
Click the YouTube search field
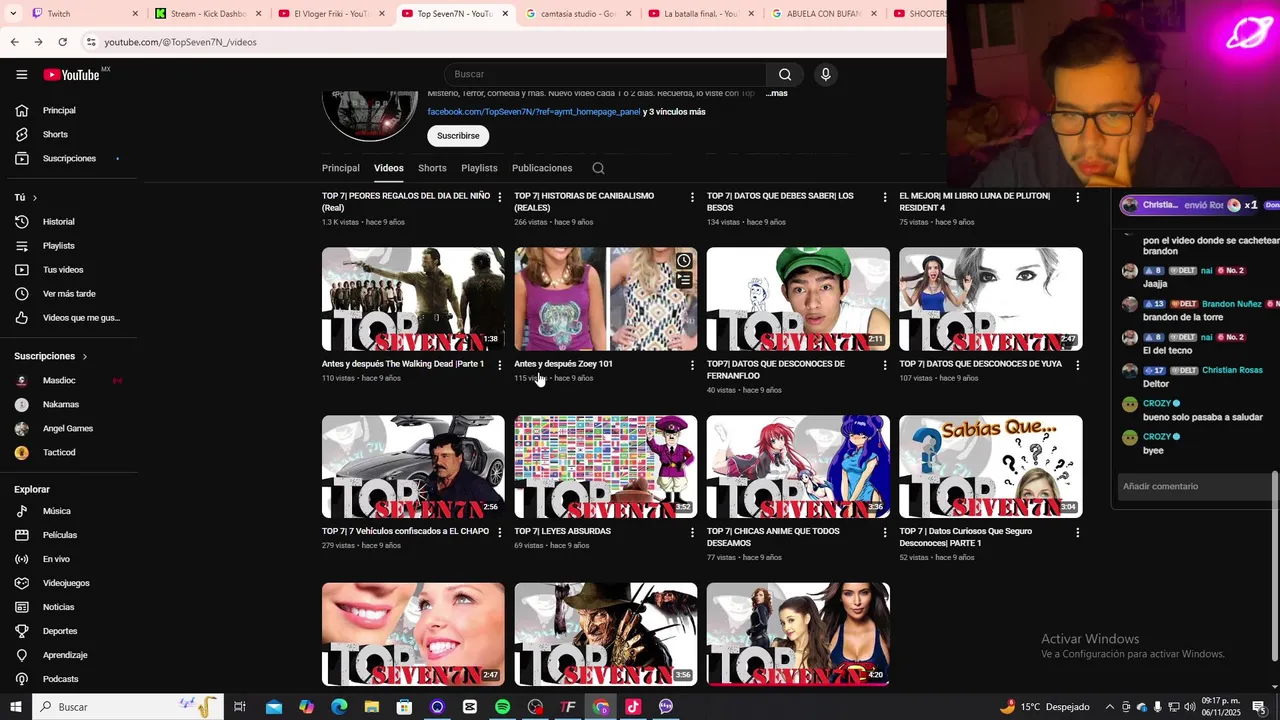pyautogui.click(x=605, y=75)
